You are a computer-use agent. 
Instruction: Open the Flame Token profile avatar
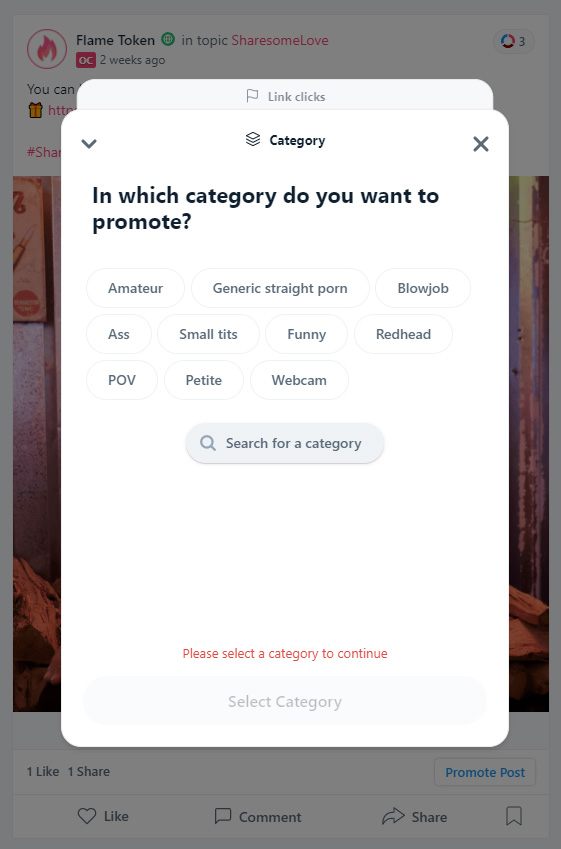47,49
